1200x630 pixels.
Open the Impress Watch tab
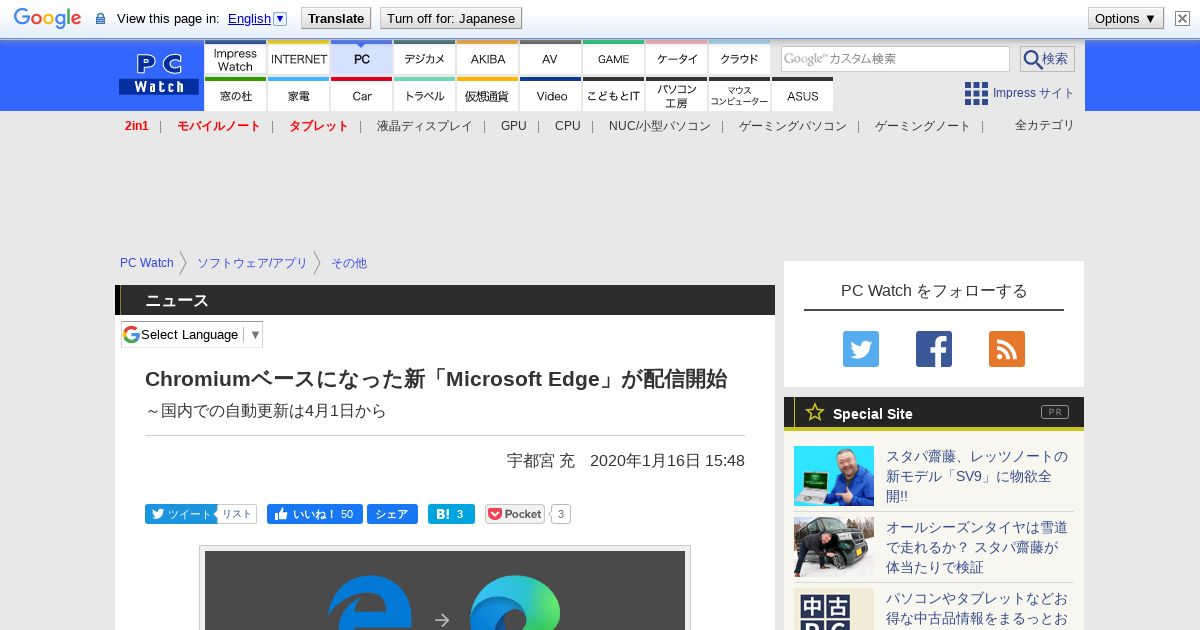pyautogui.click(x=235, y=59)
